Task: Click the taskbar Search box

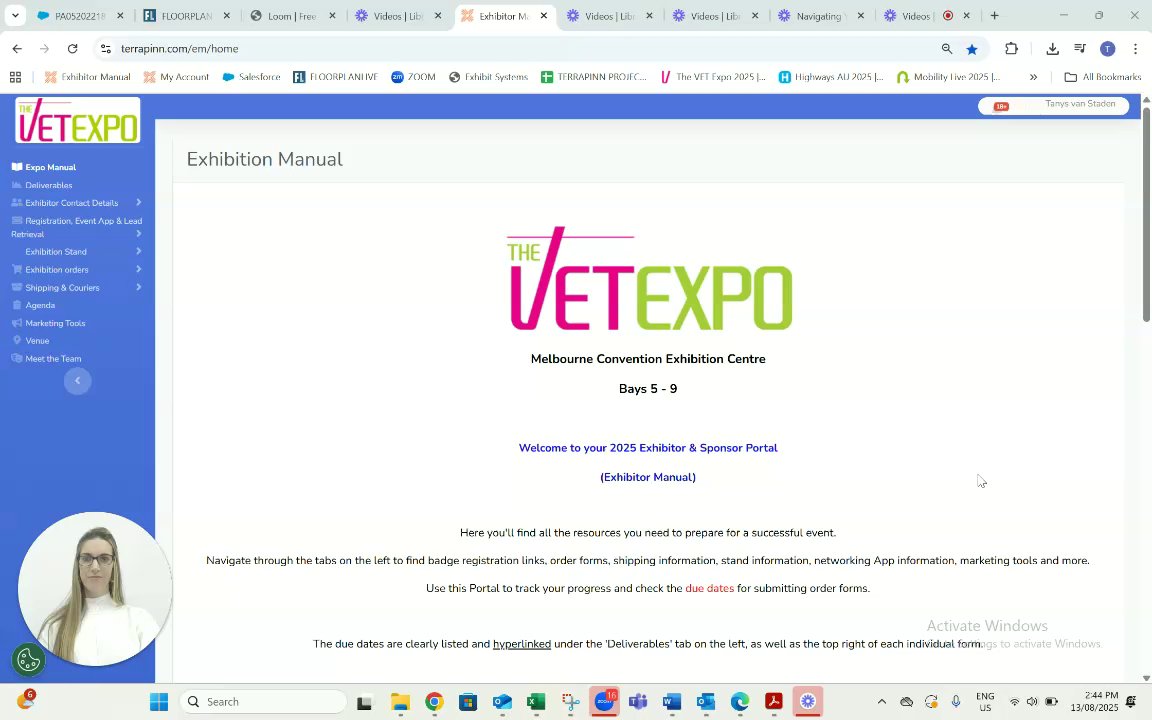Action: [x=263, y=702]
